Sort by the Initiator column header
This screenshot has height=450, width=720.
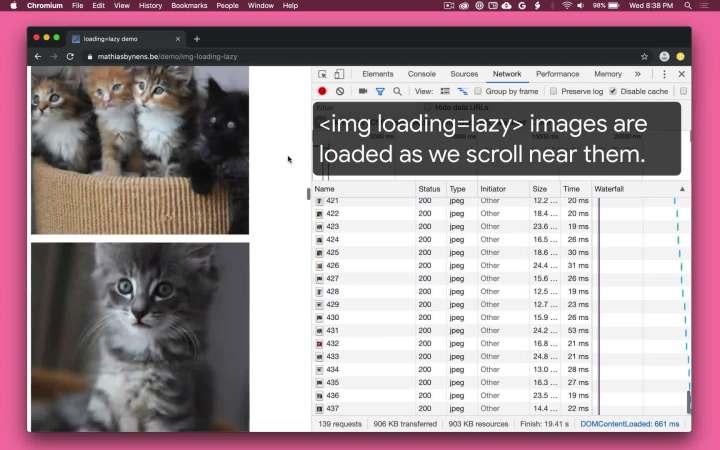[503, 189]
